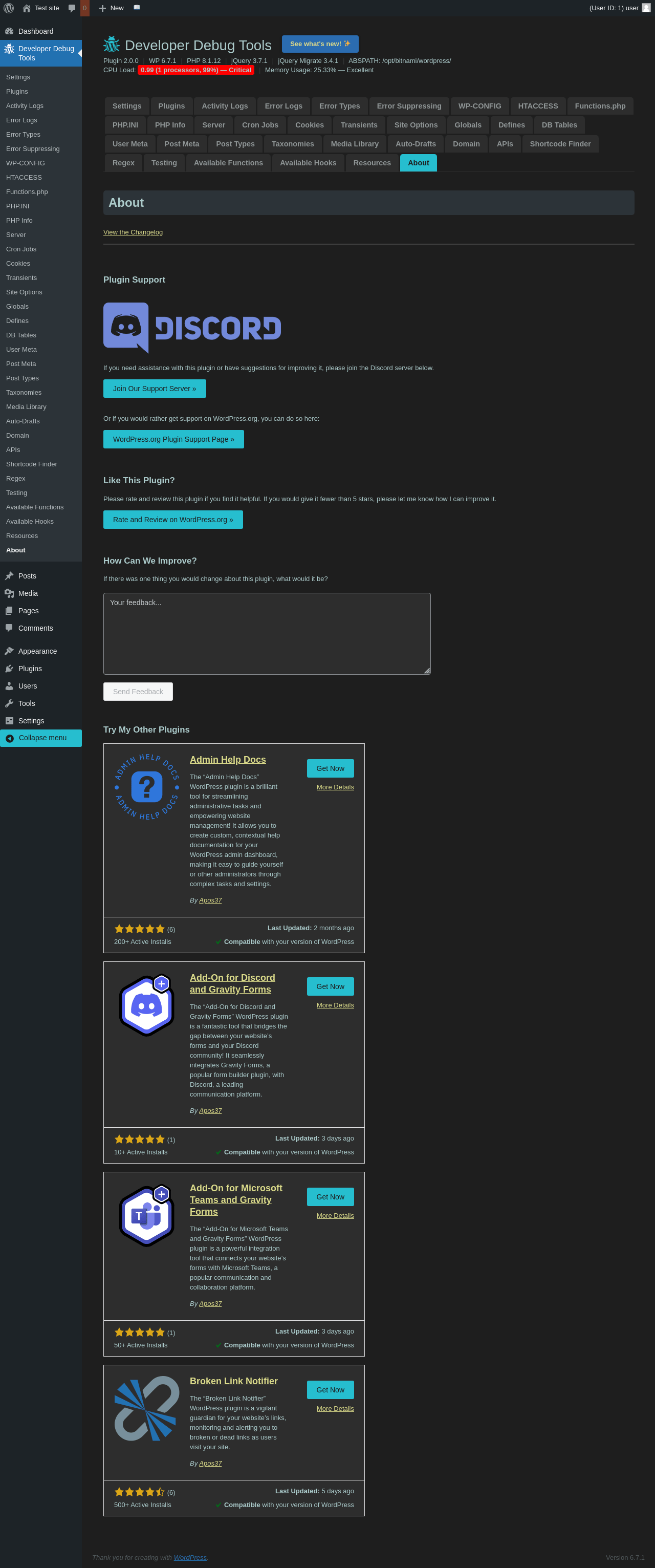Click the WordPress logo in admin bar
The image size is (655, 1568).
(9, 8)
